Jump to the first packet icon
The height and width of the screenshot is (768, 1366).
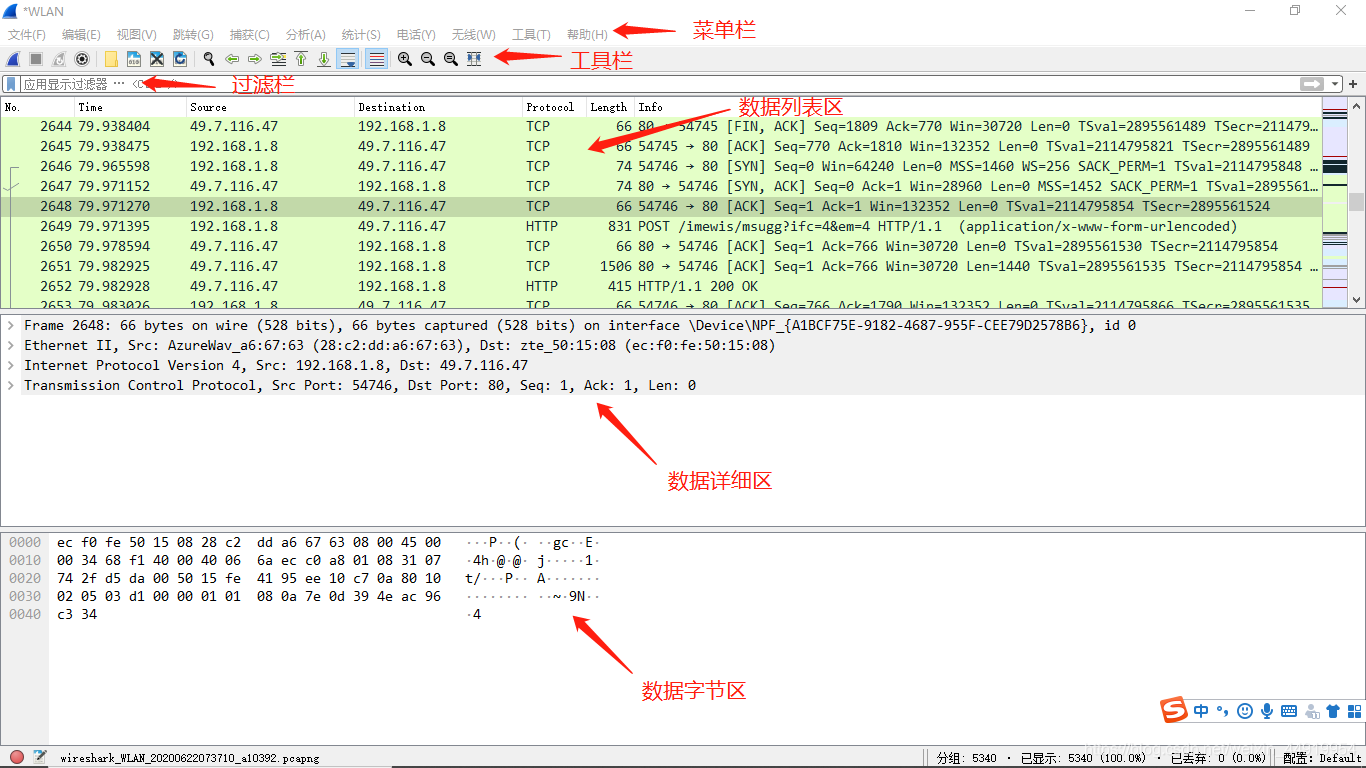click(x=301, y=59)
